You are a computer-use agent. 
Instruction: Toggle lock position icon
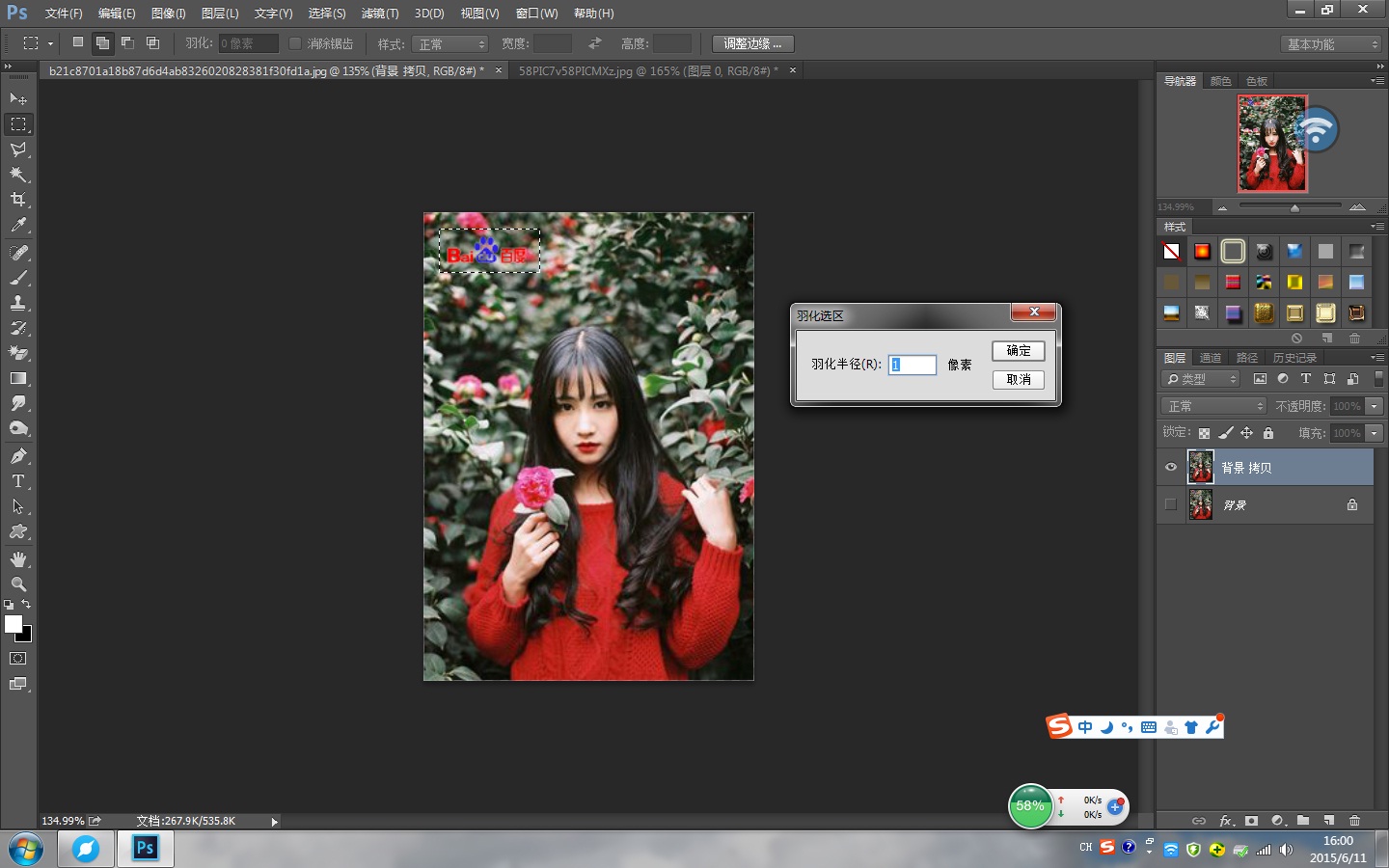point(1246,433)
